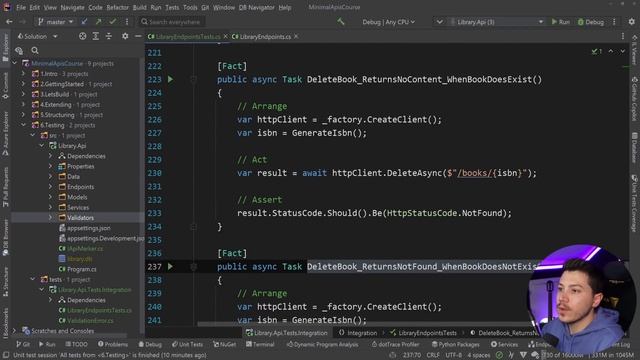The image size is (640, 360).
Task: Expand the Endpoints folder
Action: pos(51,187)
